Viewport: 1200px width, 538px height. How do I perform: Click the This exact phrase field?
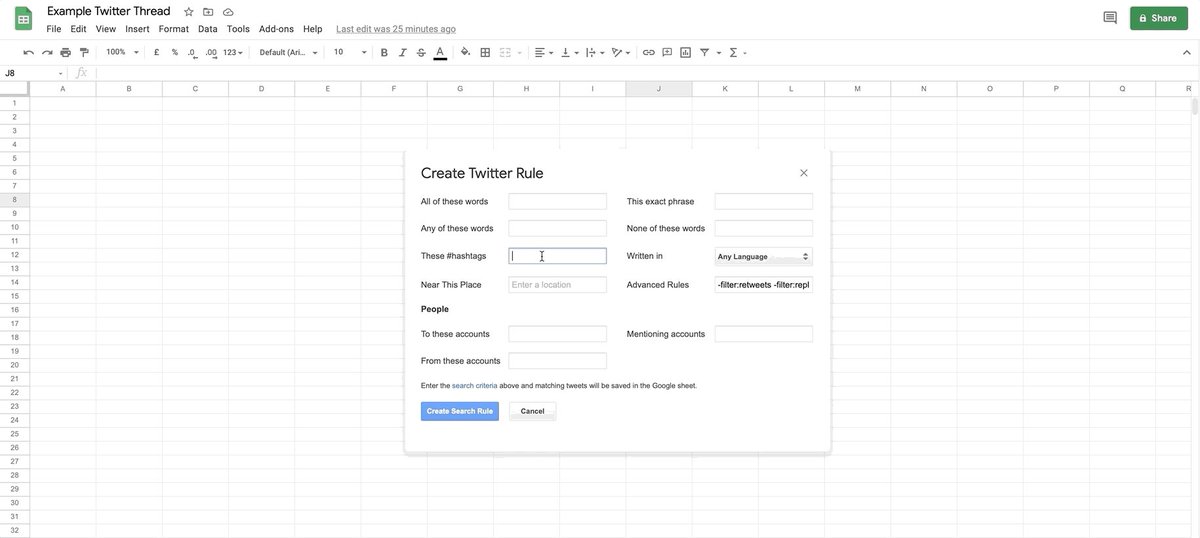764,201
